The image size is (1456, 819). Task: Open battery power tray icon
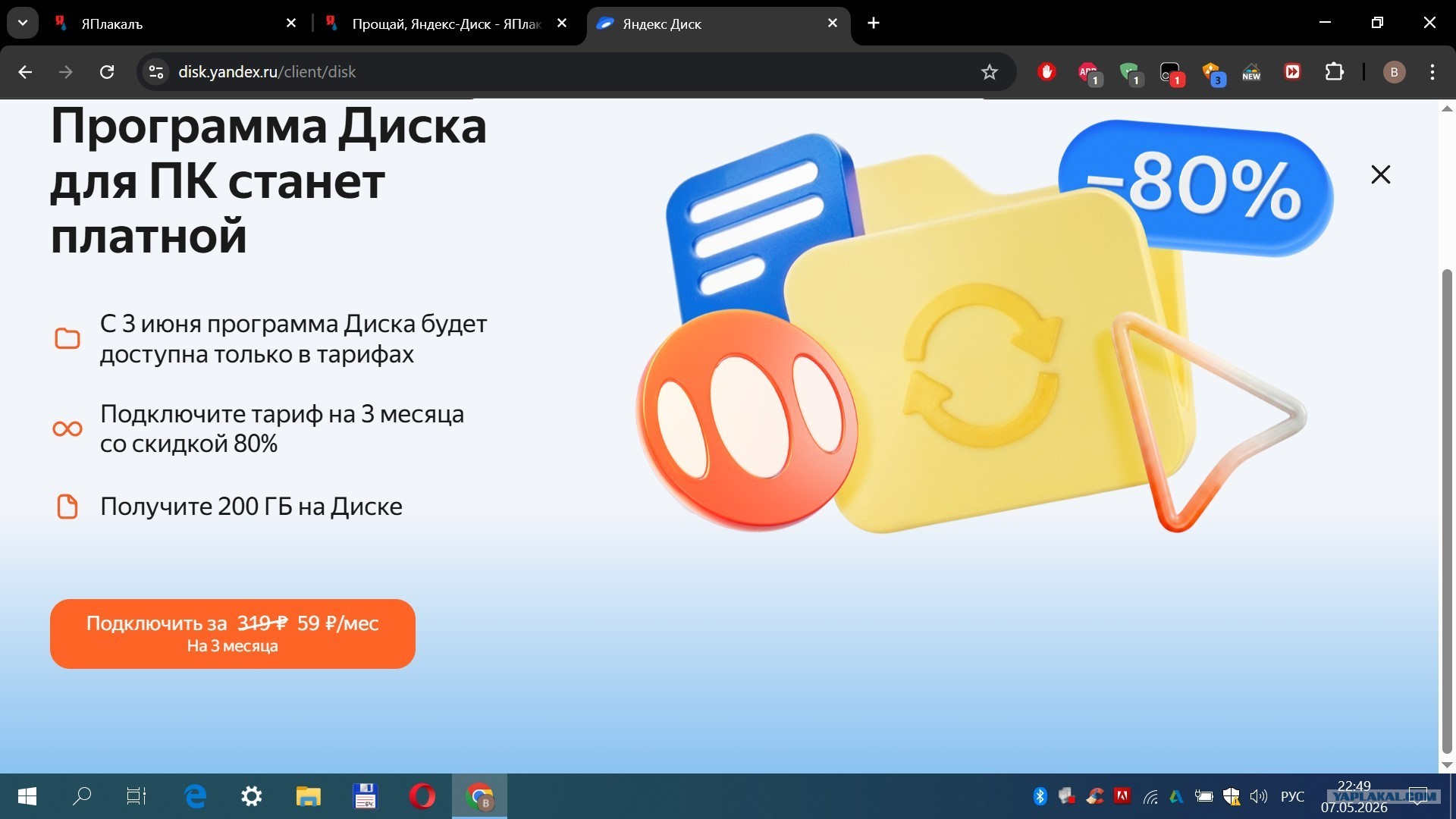click(1203, 796)
